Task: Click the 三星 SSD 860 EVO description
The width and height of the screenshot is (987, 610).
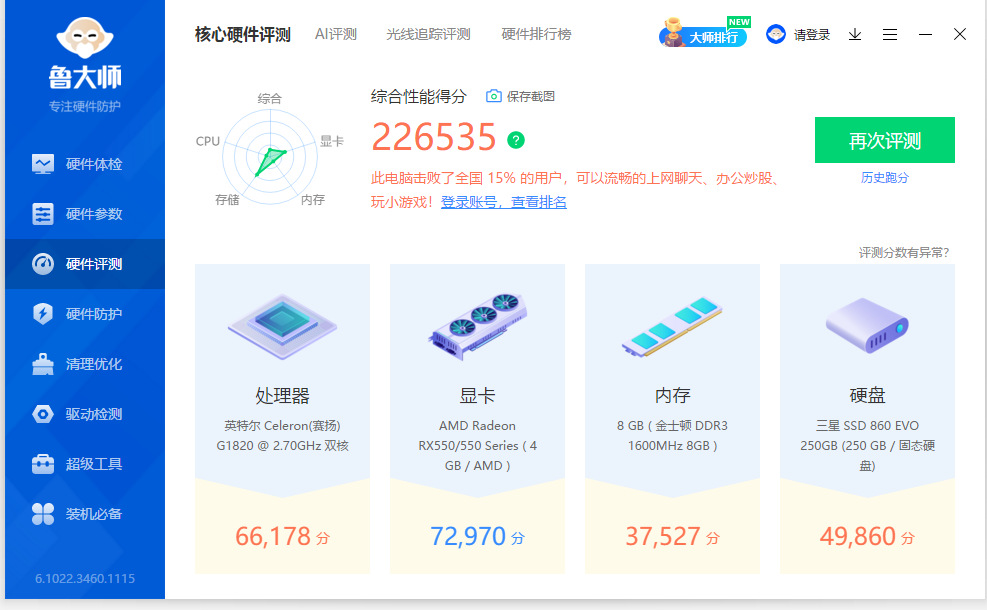Action: coord(867,446)
